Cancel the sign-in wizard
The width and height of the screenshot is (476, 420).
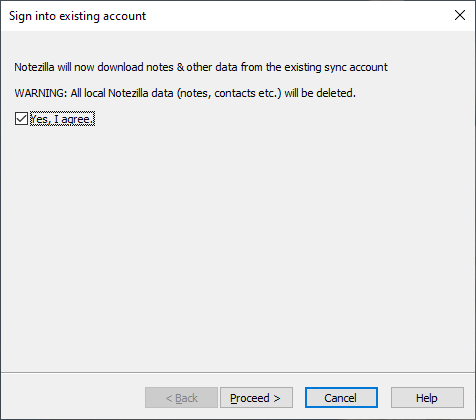341,398
